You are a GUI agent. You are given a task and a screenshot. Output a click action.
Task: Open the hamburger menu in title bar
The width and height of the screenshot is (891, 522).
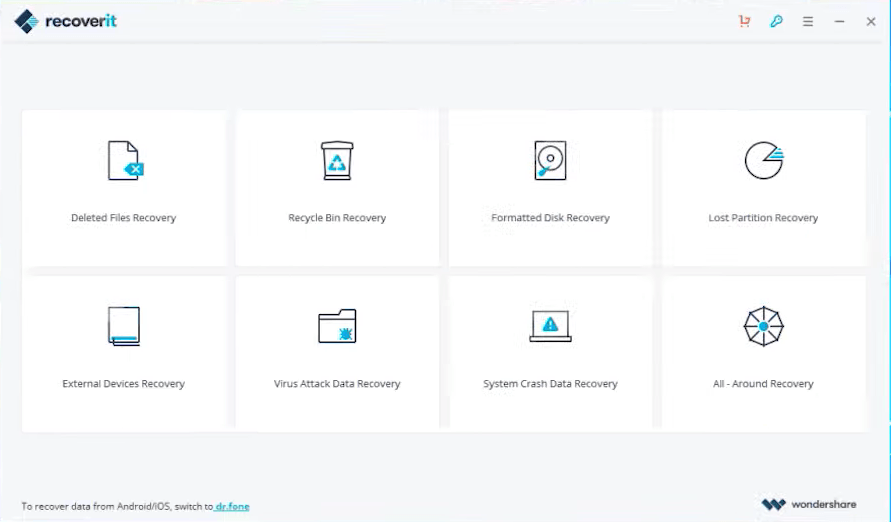click(808, 21)
